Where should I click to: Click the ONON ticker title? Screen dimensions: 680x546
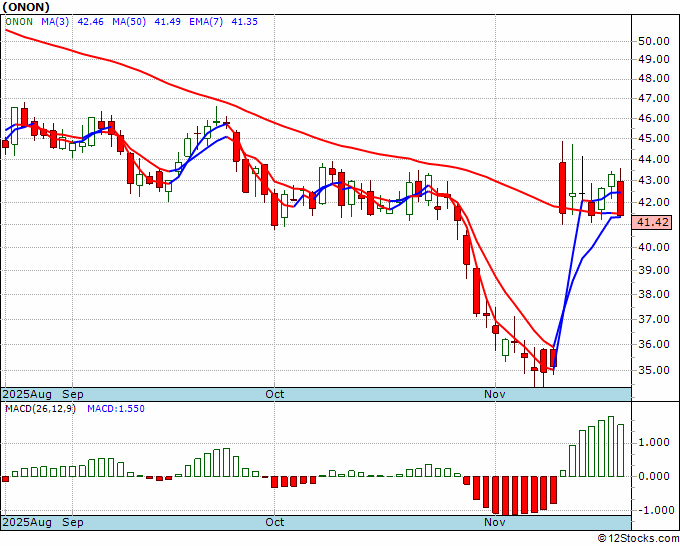click(x=26, y=7)
